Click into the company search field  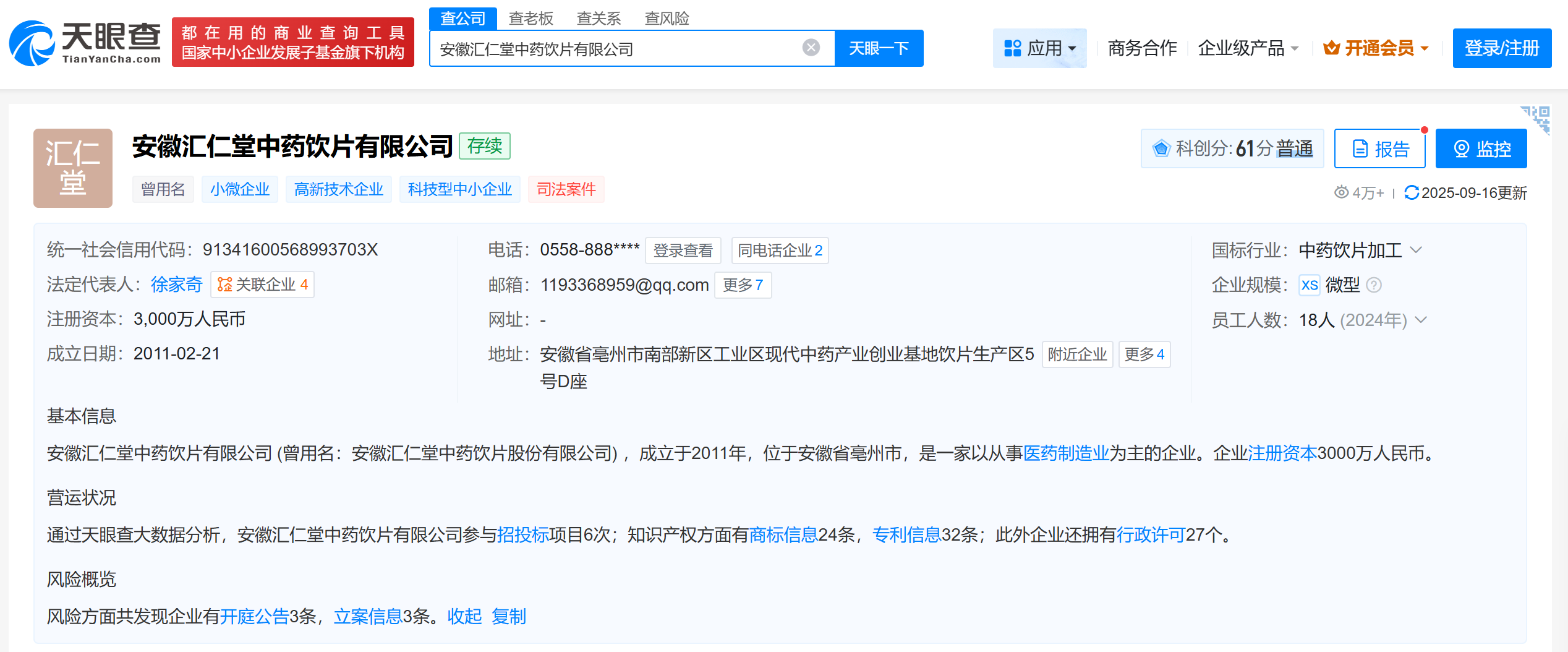point(618,48)
